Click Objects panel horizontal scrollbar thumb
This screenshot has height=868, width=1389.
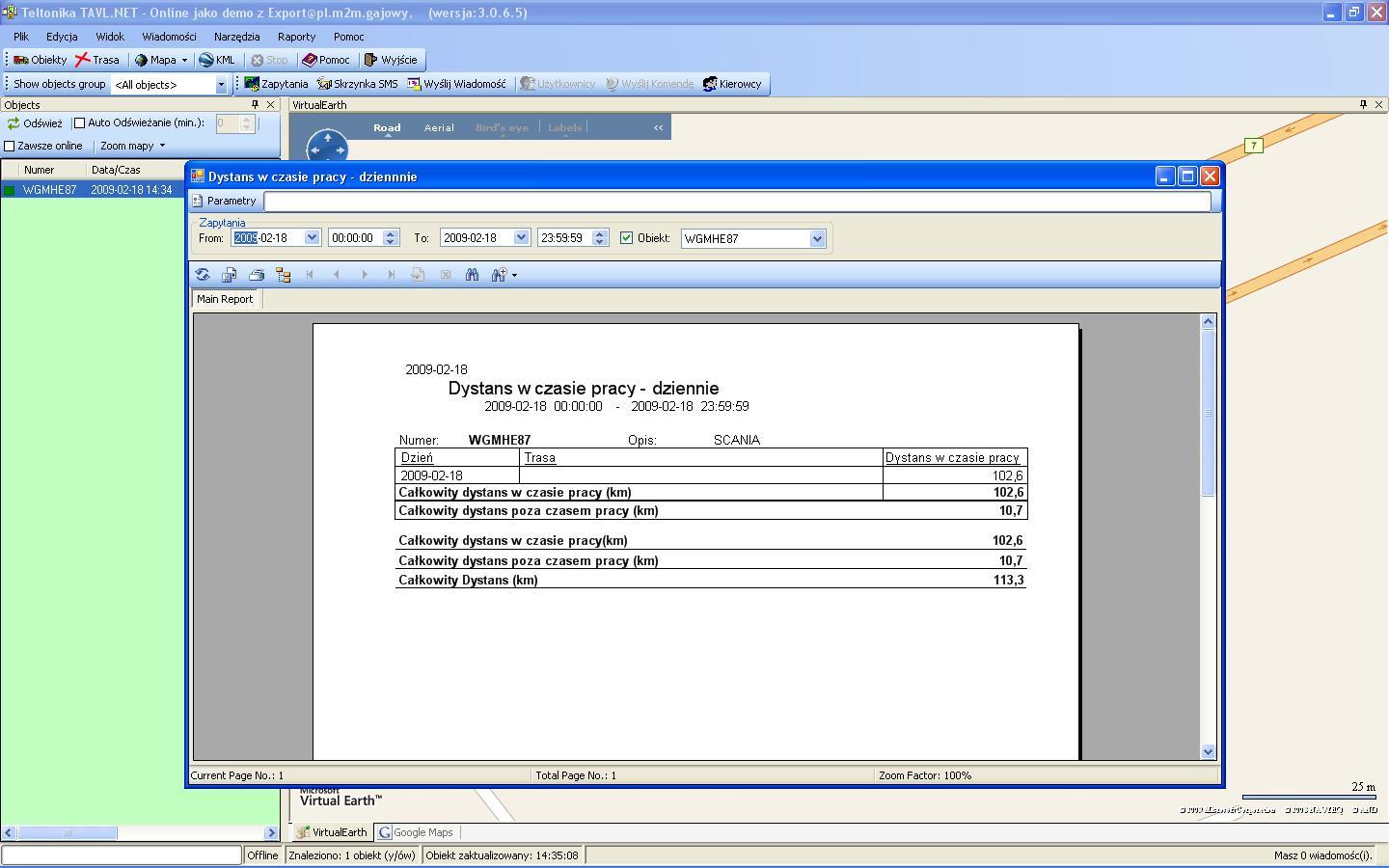(68, 832)
